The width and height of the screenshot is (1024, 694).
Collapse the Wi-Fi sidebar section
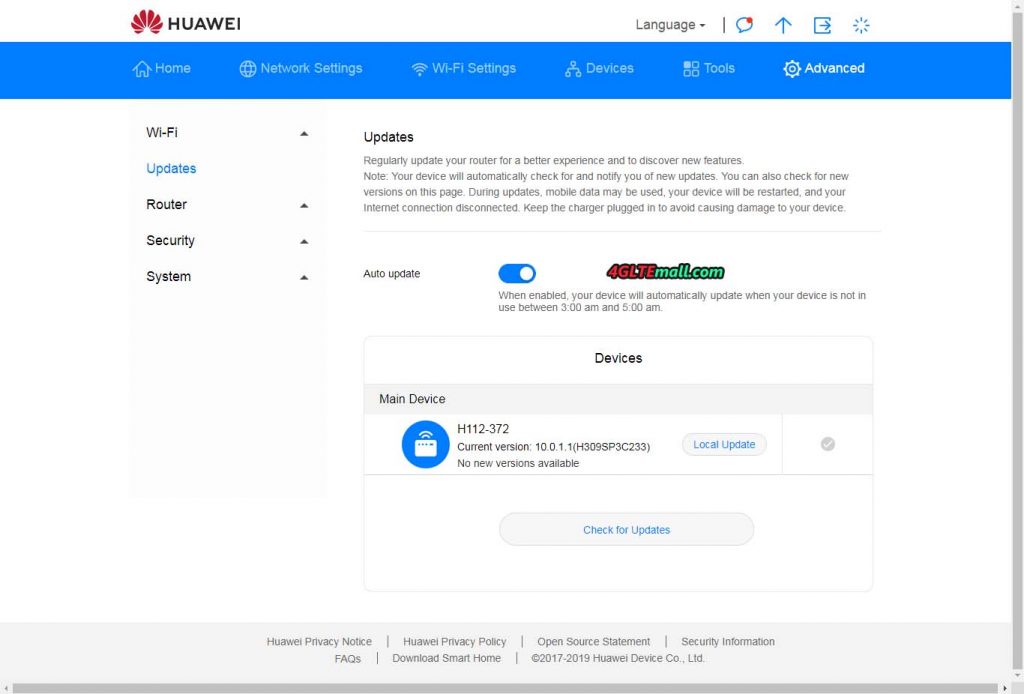(303, 131)
